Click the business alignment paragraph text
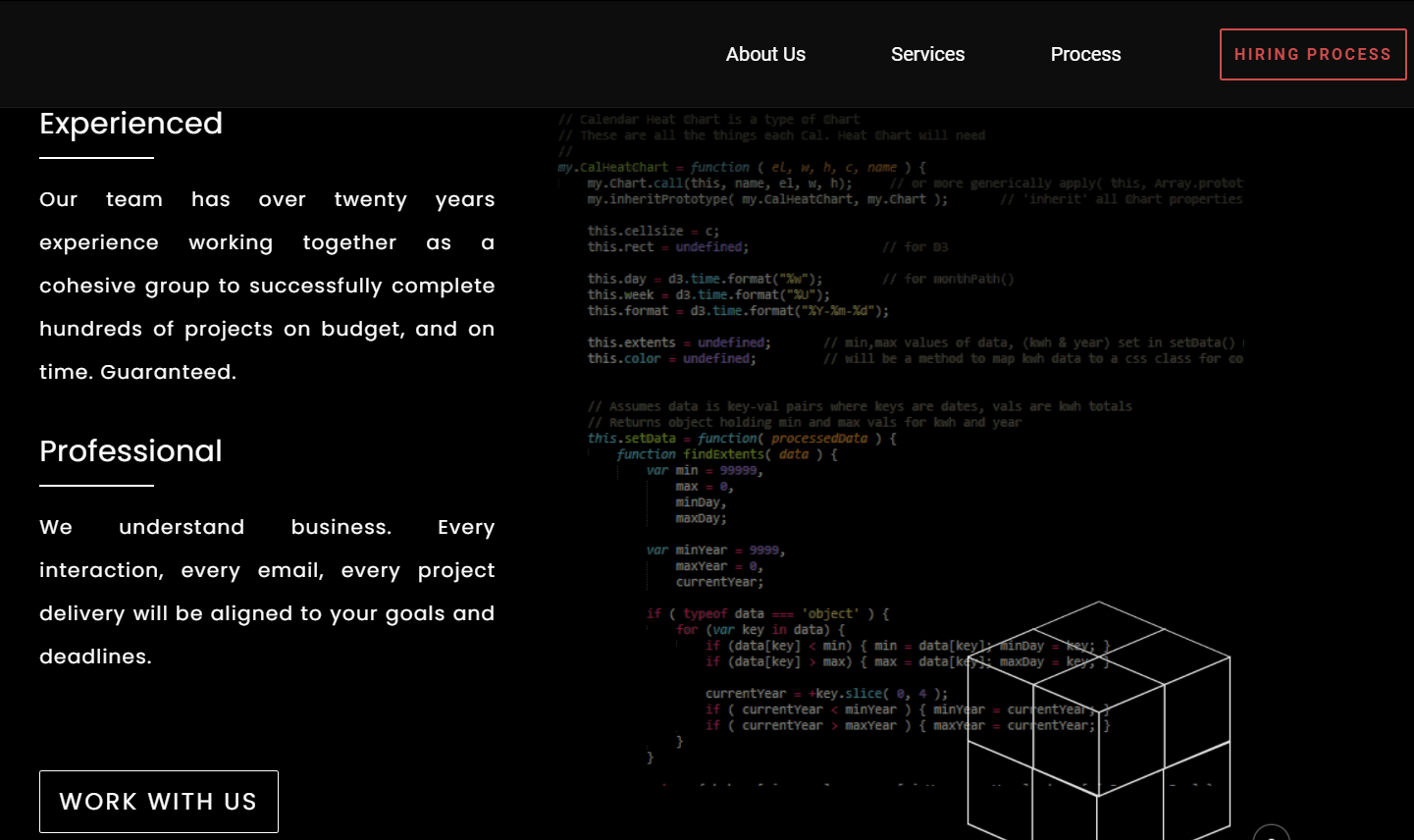The height and width of the screenshot is (840, 1414). tap(266, 591)
